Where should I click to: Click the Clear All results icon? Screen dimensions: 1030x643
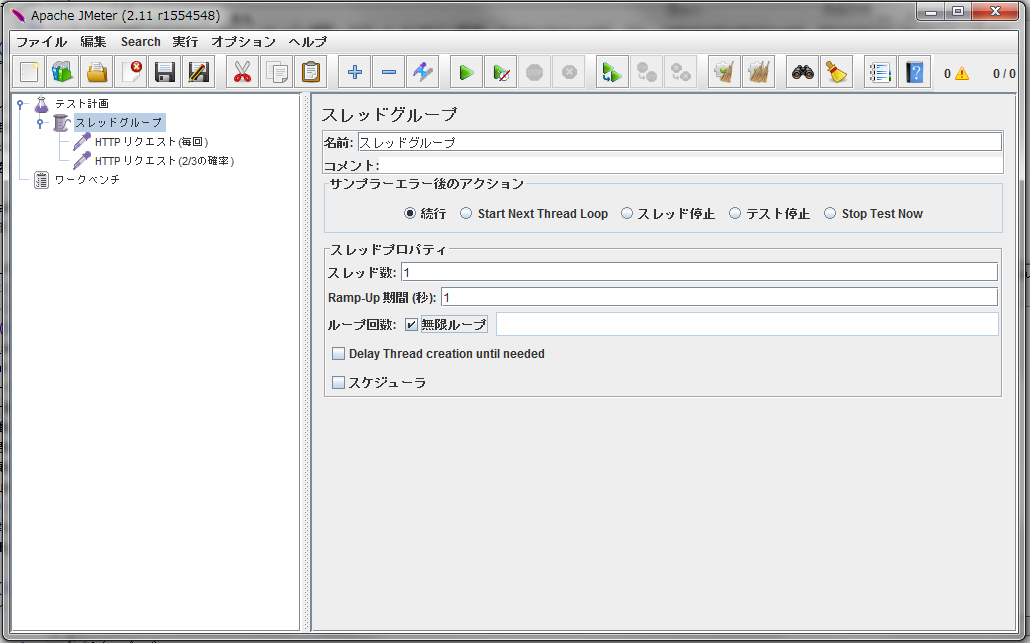tap(759, 72)
